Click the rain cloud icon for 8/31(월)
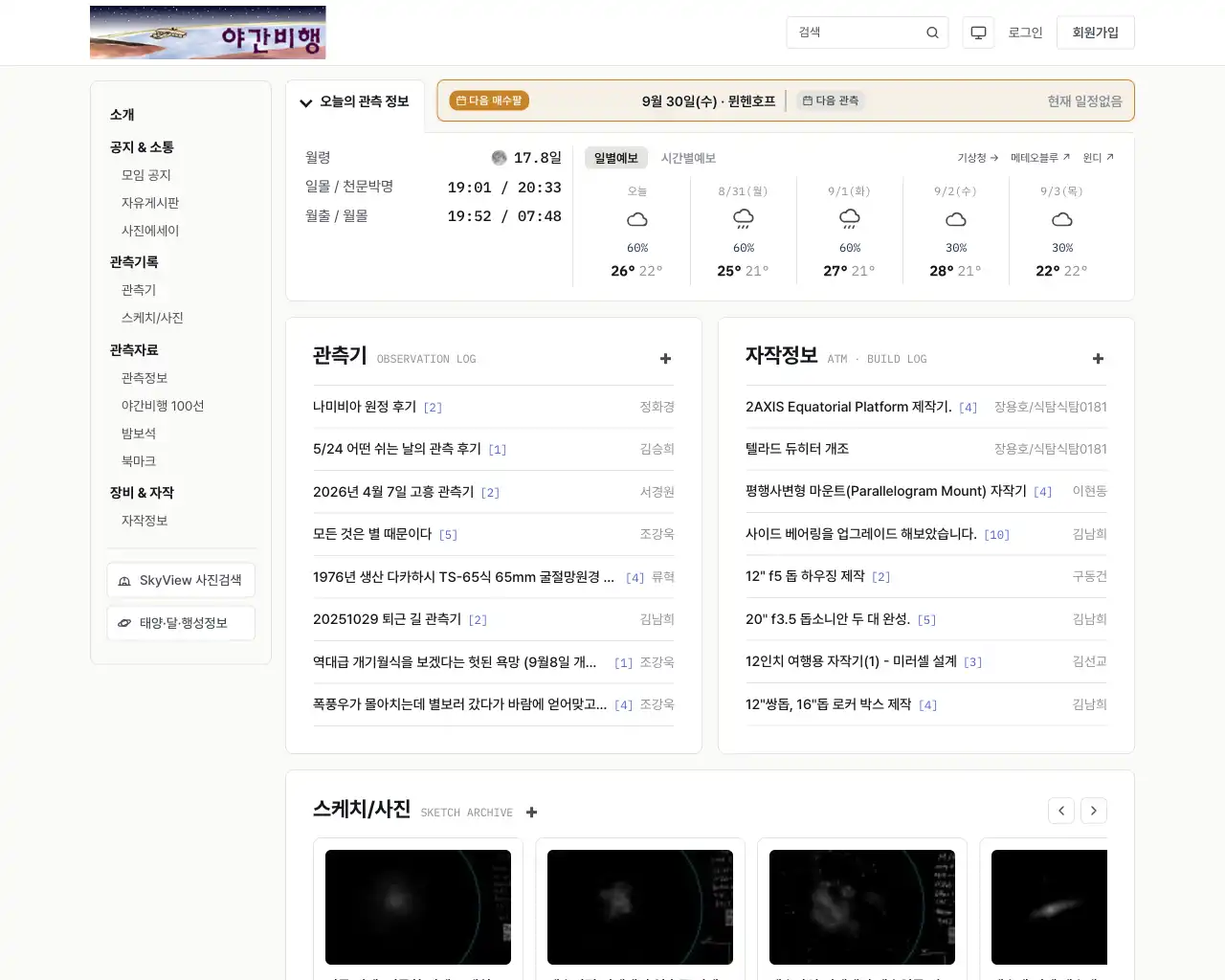The image size is (1225, 980). (x=744, y=219)
